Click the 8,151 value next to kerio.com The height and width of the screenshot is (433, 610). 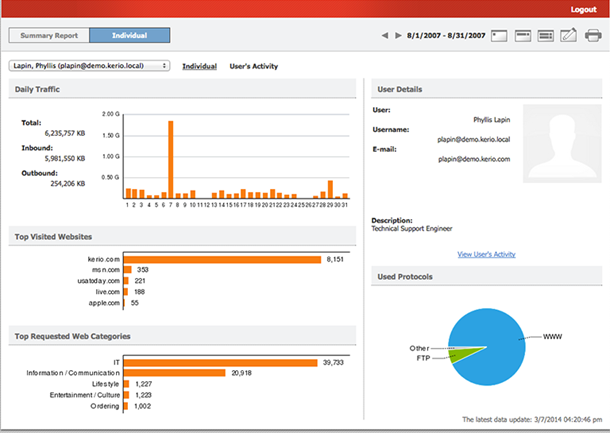335,259
